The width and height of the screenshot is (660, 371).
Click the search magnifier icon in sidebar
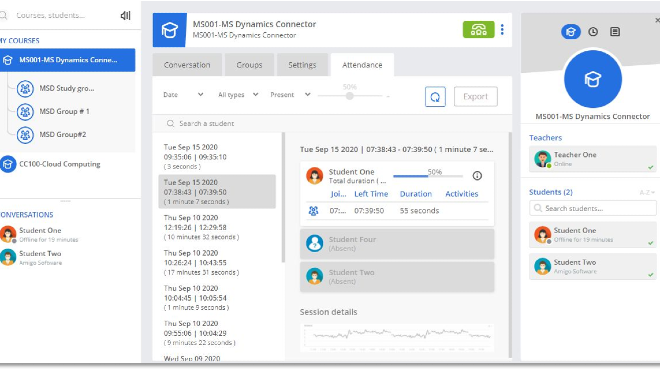(3, 16)
